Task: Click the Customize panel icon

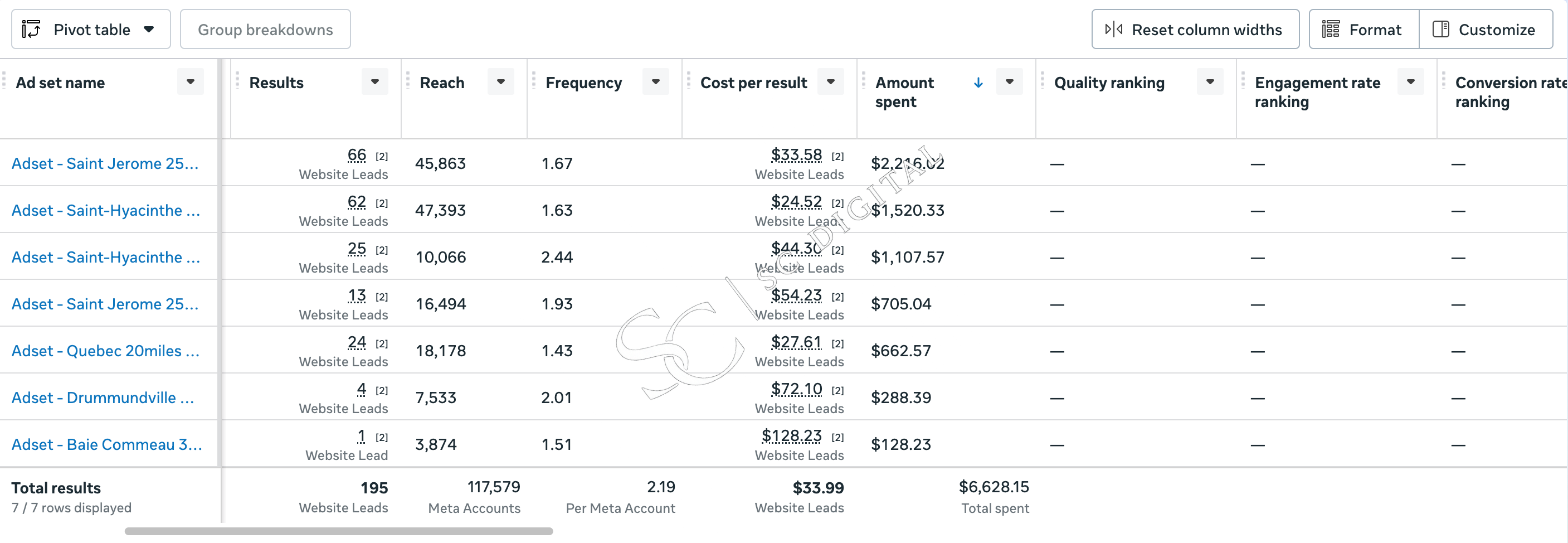Action: coord(1440,29)
